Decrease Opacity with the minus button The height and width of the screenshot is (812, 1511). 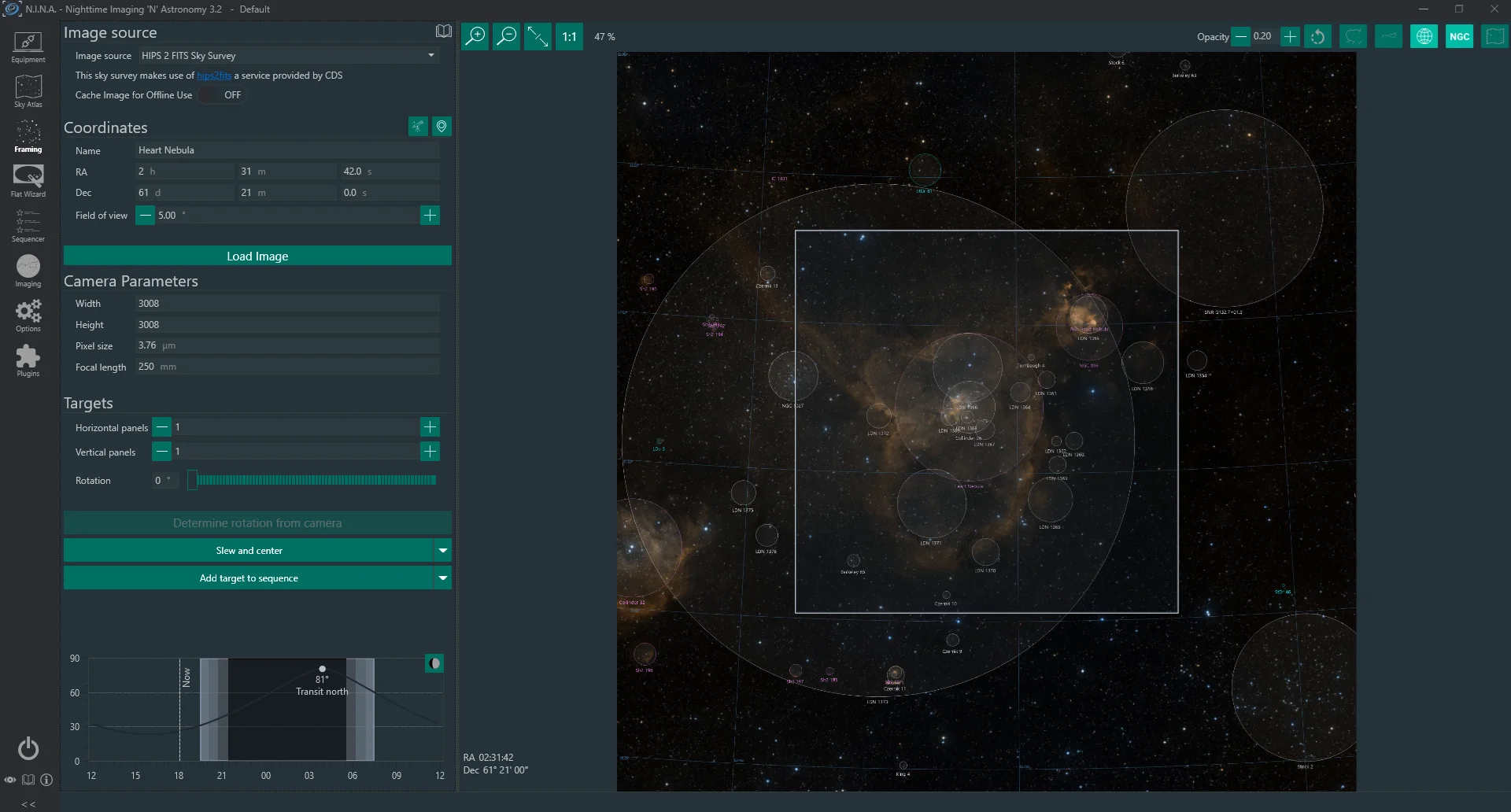coord(1240,36)
